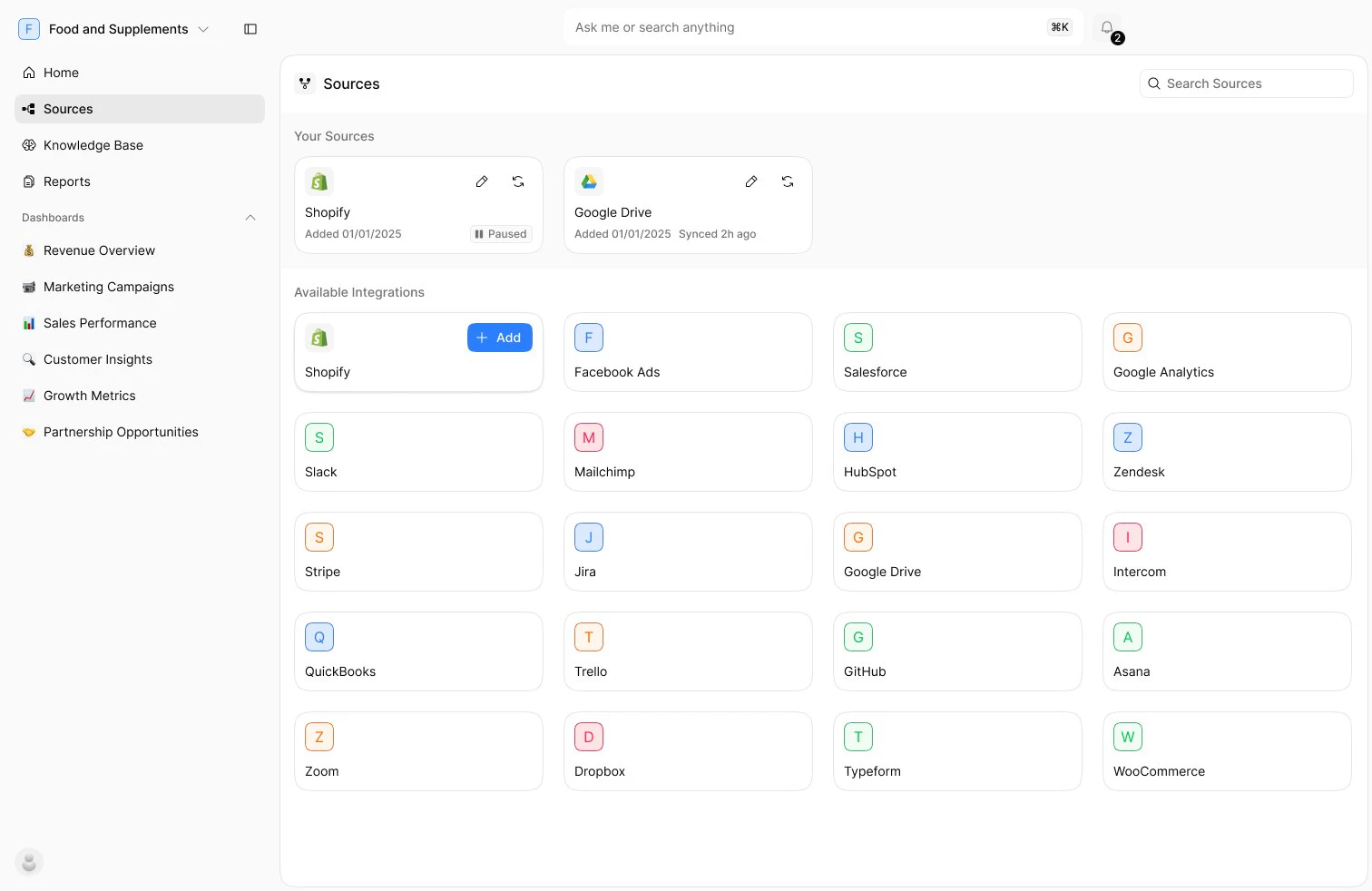Select the Intercom integration card
Viewport: 1372px width, 891px height.
[1227, 552]
